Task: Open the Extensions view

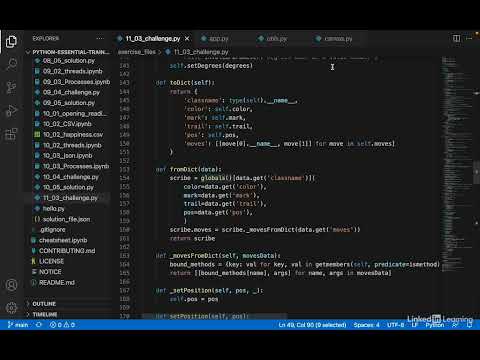Action: [11, 134]
